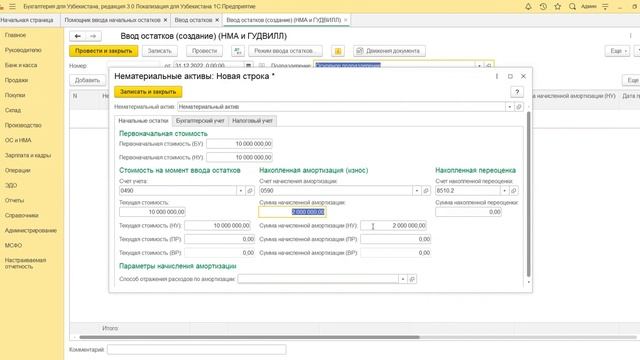This screenshot has width=640, height=360.
Task: Expand Счет начисления амортизации 0590 dropdown
Action: tap(417, 191)
